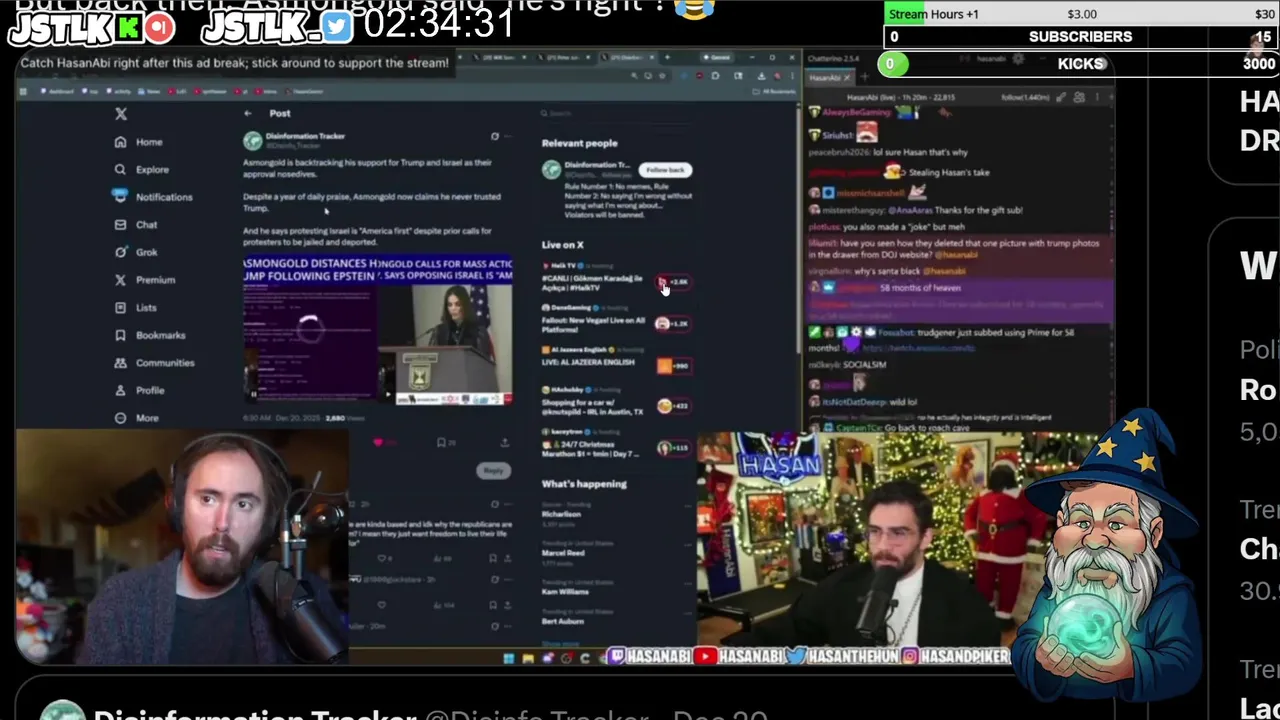Click the Windows Start button
Viewport: 1280px width, 720px height.
pos(508,658)
